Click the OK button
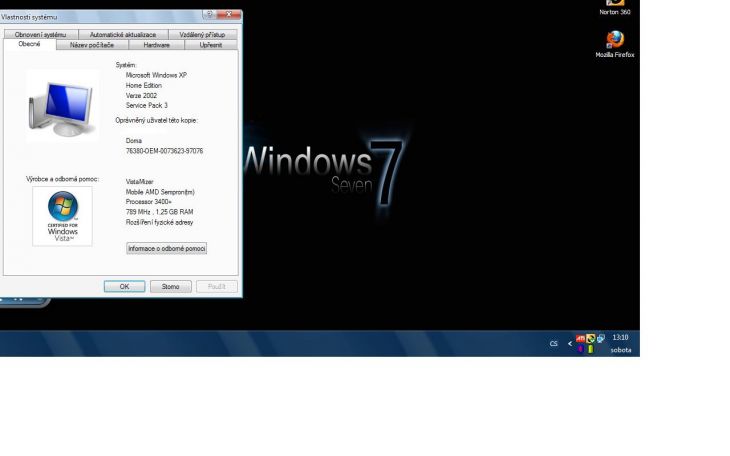 click(124, 286)
